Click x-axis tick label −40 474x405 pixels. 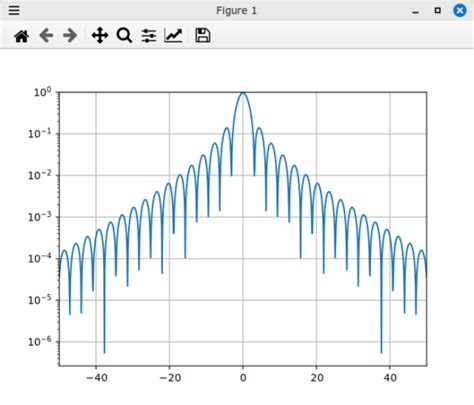96,378
